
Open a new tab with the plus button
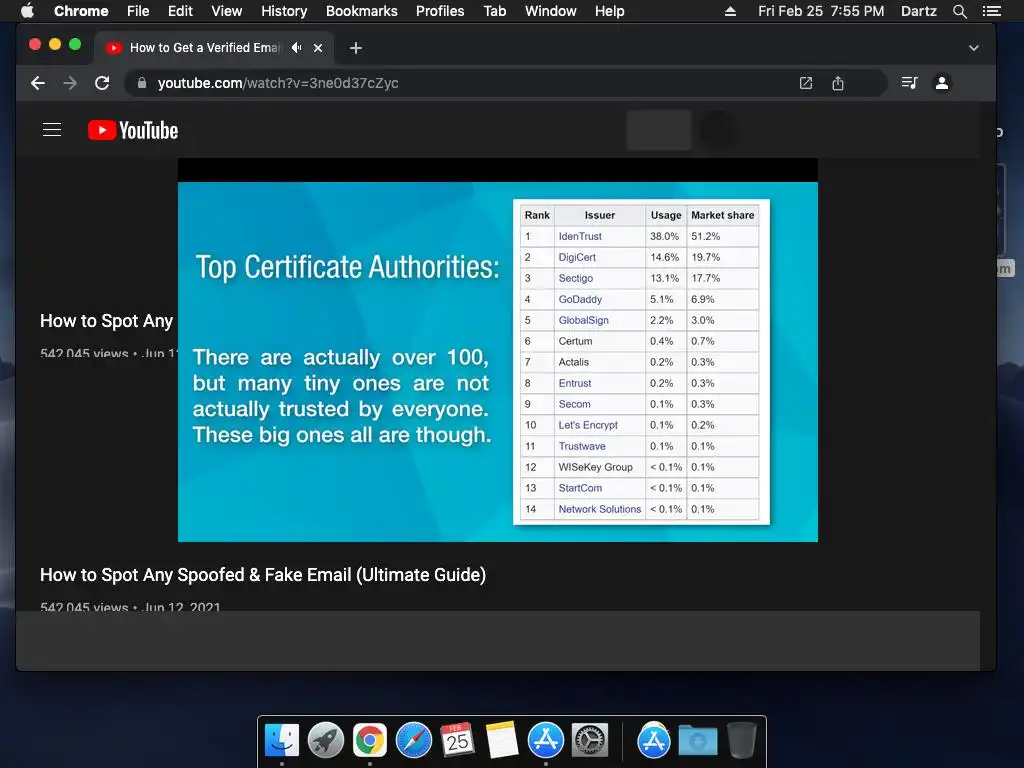click(355, 48)
